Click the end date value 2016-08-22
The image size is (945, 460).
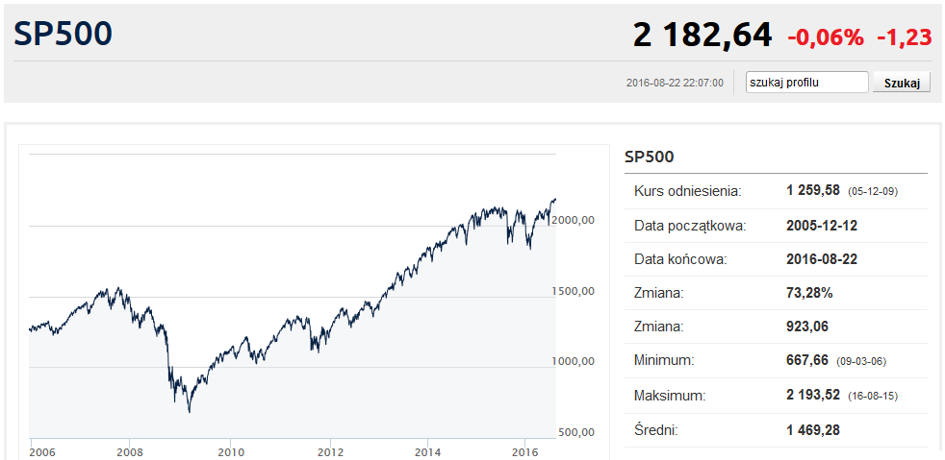pyautogui.click(x=822, y=259)
